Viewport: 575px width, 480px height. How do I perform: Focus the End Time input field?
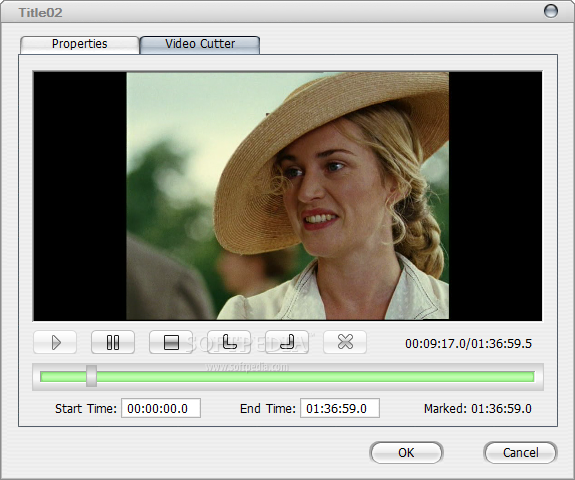[x=340, y=408]
